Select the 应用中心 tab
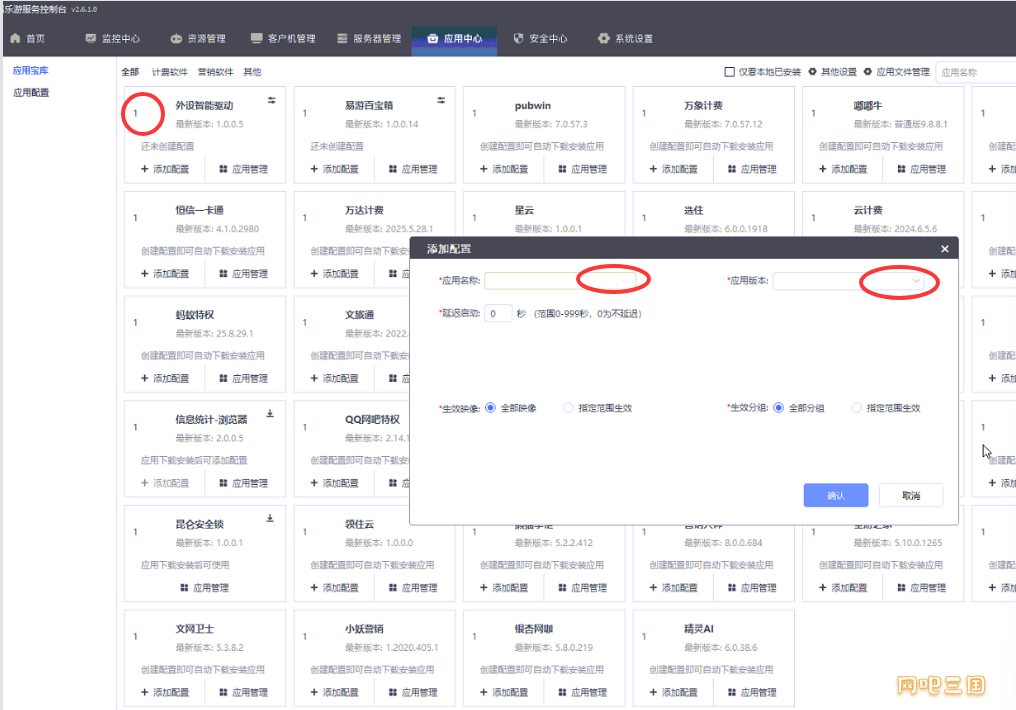1016x710 pixels. pyautogui.click(x=454, y=39)
